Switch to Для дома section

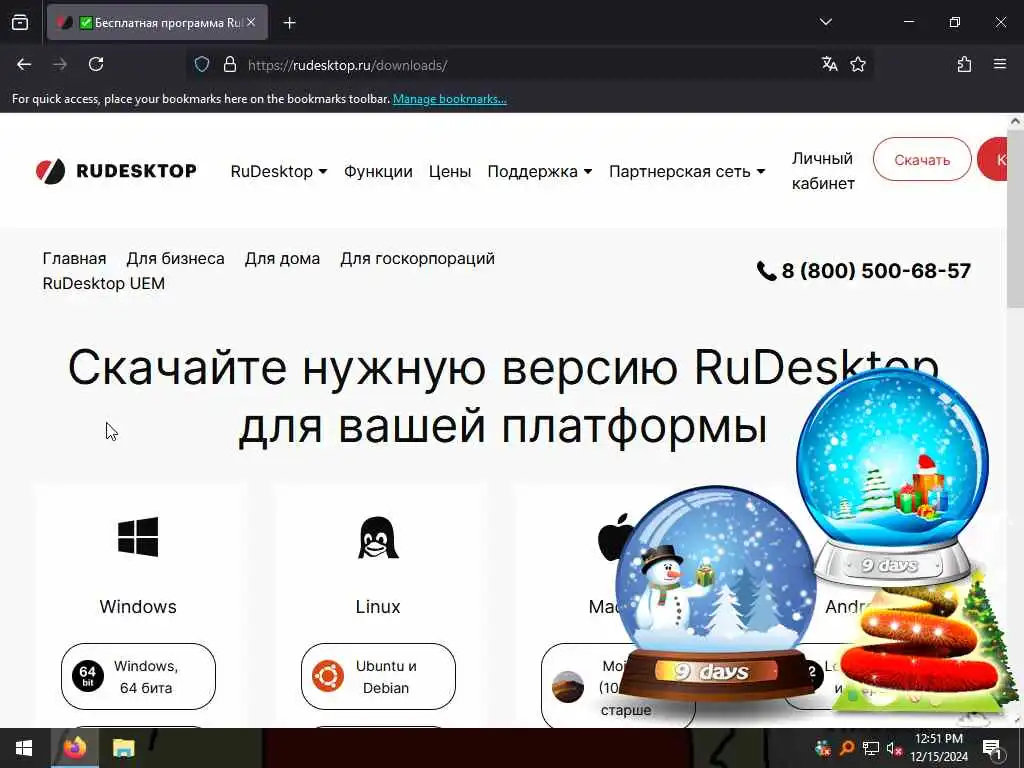[282, 259]
